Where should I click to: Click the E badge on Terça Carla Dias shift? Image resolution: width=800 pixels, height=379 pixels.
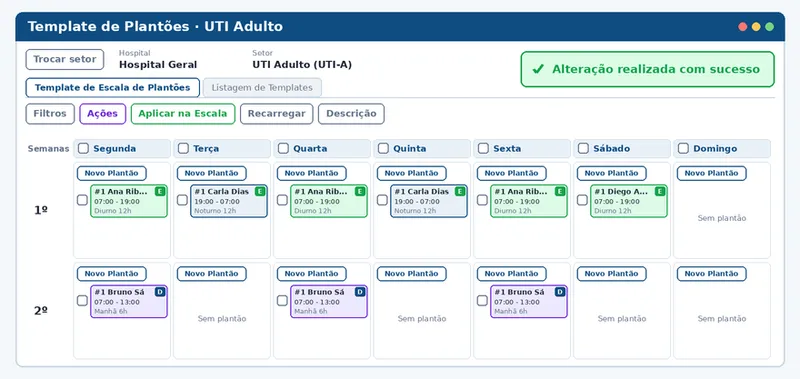260,191
